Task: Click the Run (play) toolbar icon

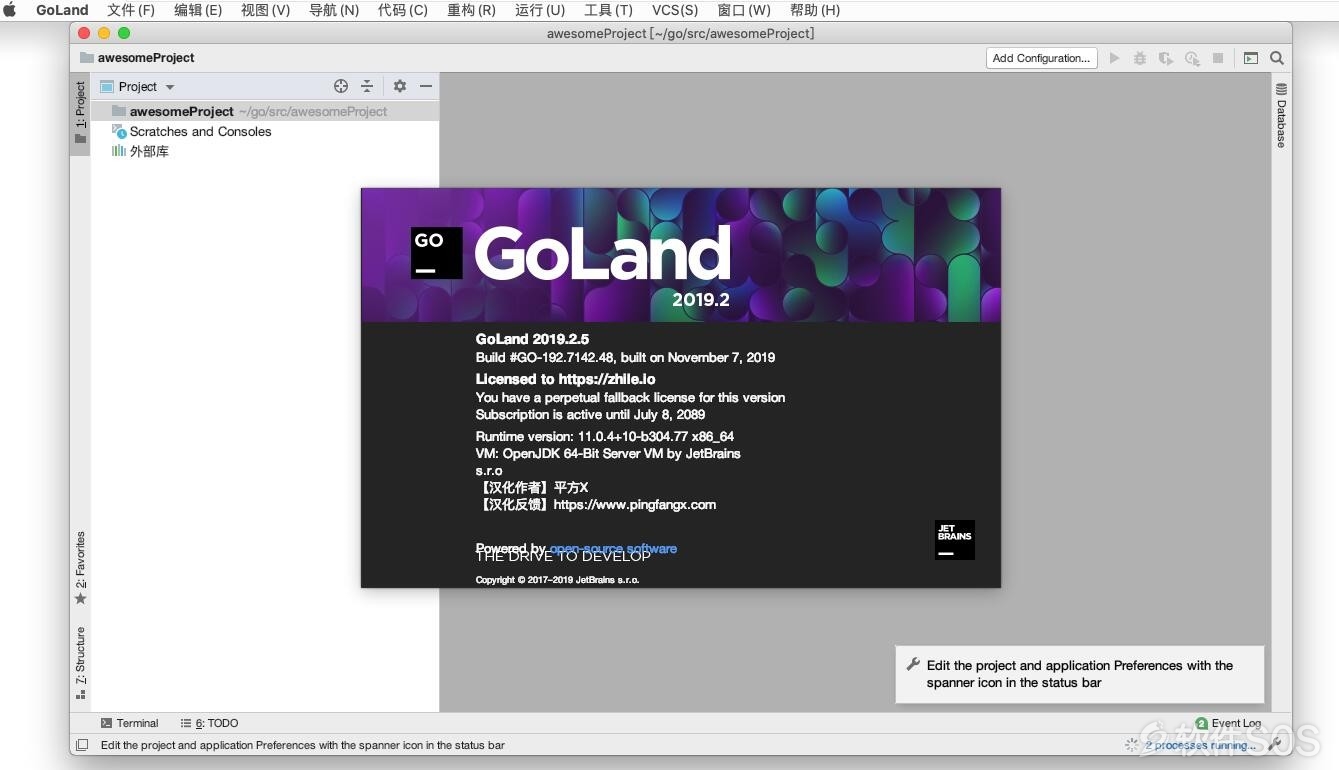Action: 1114,58
